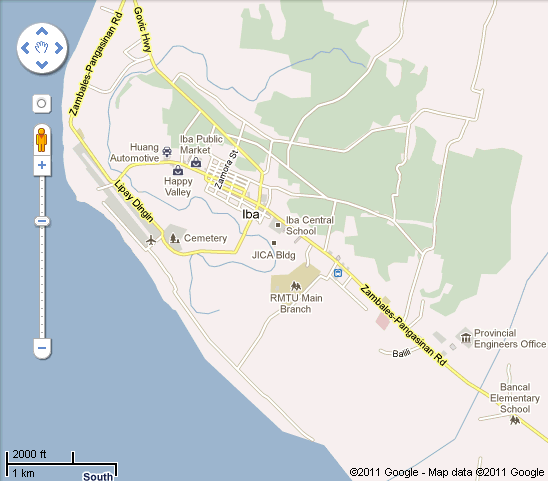
Task: Click the Iba Central School label
Action: click(310, 225)
